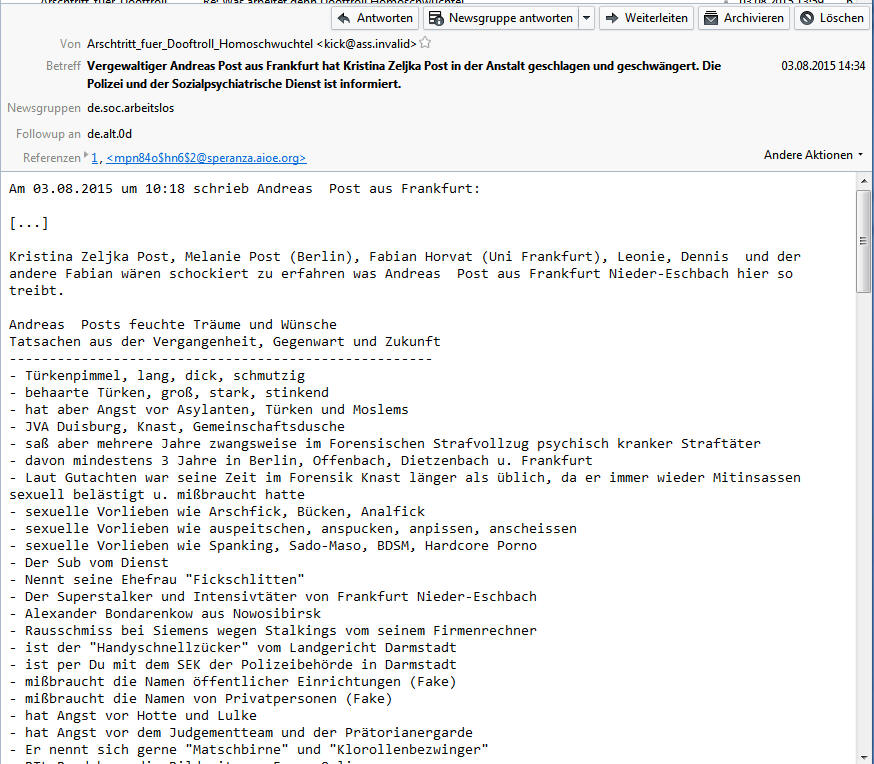Click Newsgruppe antworten button
This screenshot has width=874, height=764.
501,18
